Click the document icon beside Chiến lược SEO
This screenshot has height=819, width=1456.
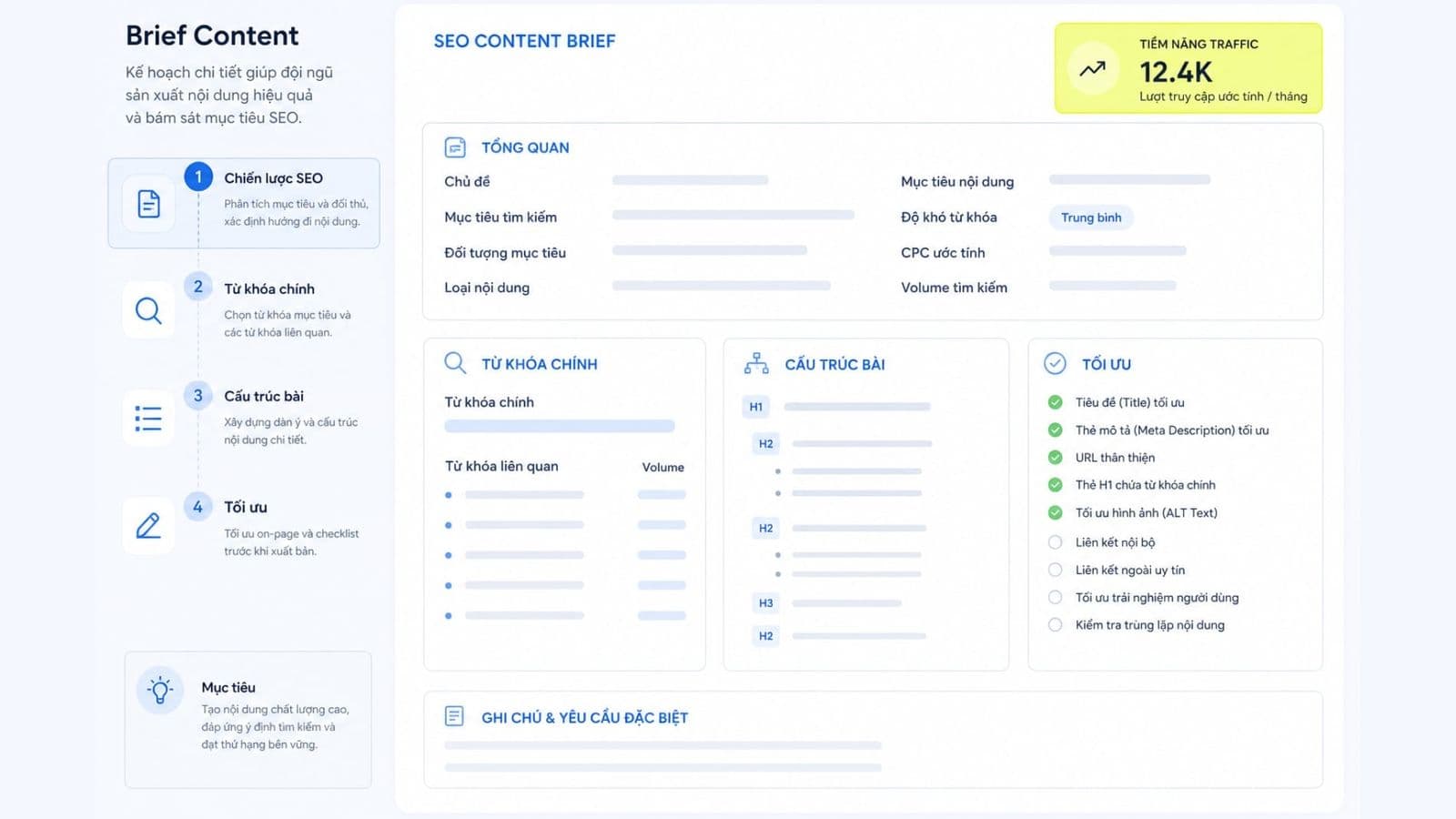pyautogui.click(x=148, y=203)
